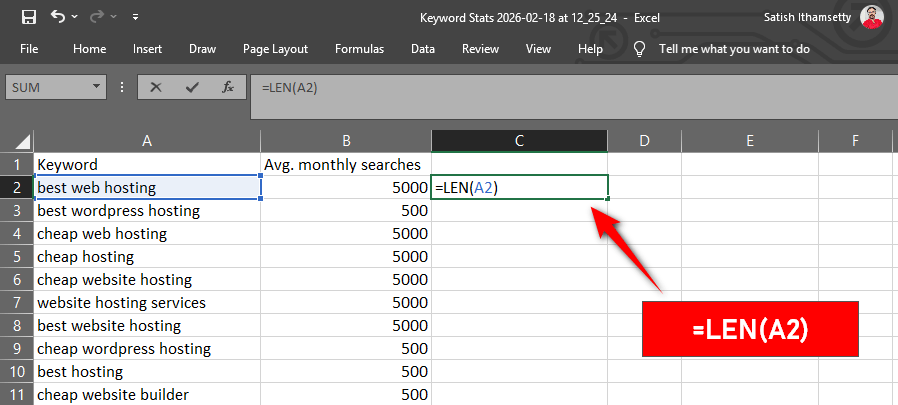Select row 2 header
Screen dimensions: 898x405
[17, 188]
